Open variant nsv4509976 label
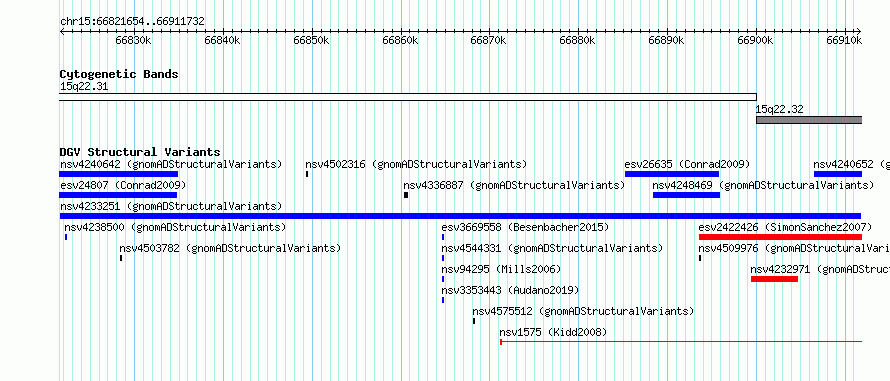The width and height of the screenshot is (890, 381). coord(794,249)
